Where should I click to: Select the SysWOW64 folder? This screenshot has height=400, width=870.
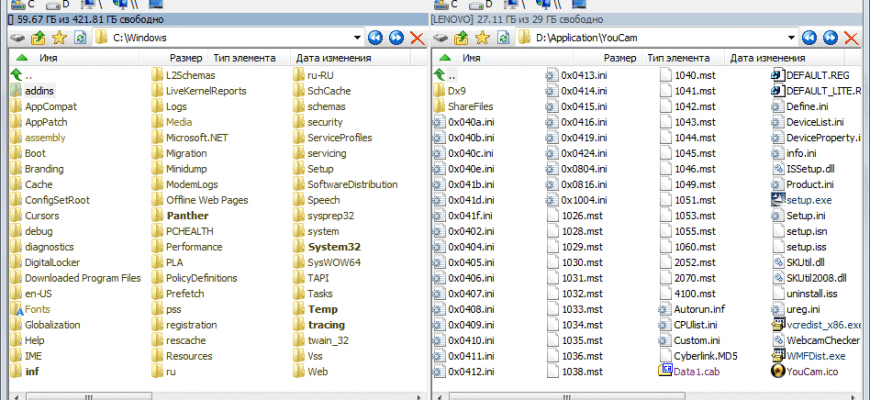(x=334, y=262)
